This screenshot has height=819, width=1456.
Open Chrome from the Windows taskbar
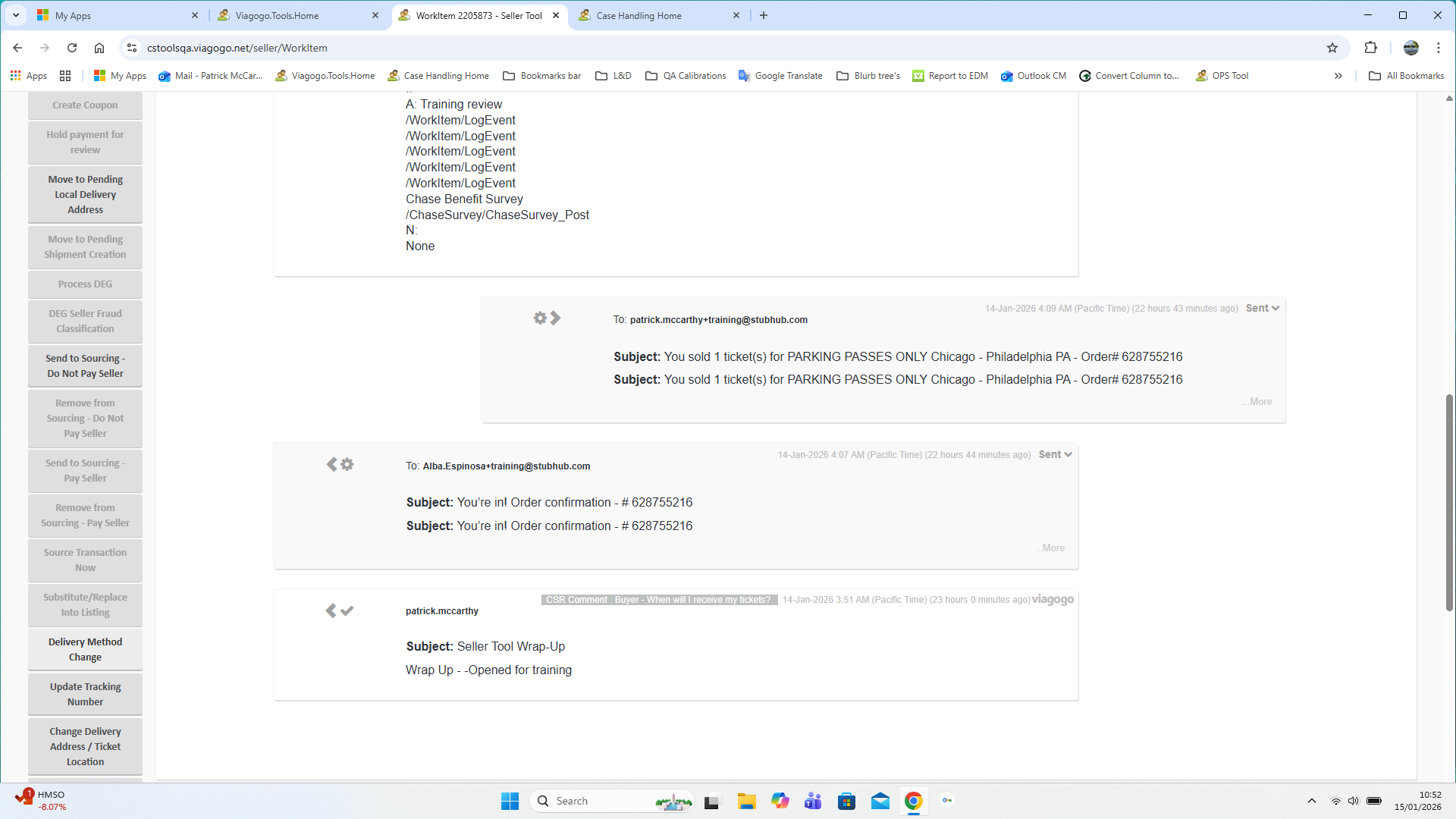(913, 801)
